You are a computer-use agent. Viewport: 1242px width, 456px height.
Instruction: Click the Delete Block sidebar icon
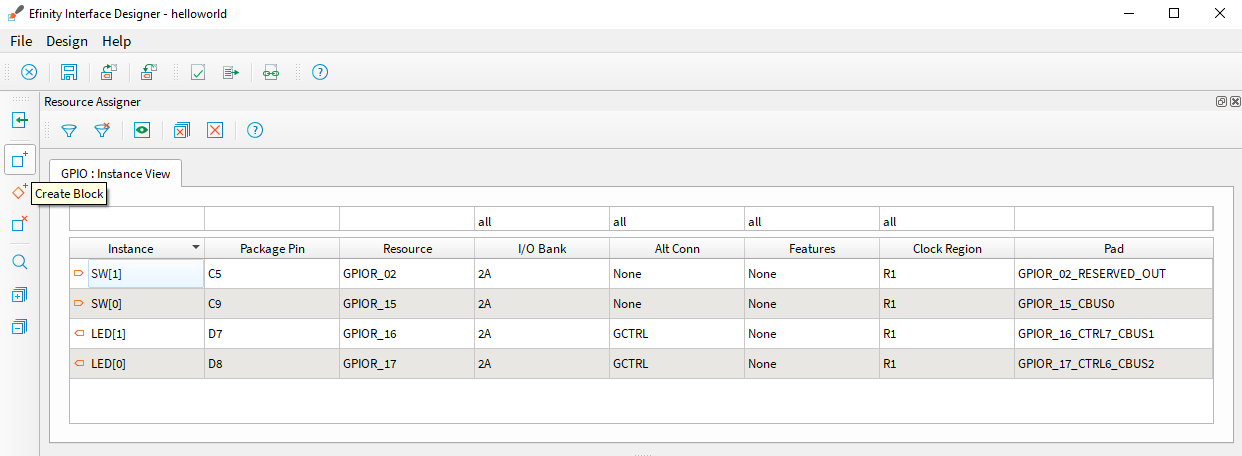coord(19,224)
